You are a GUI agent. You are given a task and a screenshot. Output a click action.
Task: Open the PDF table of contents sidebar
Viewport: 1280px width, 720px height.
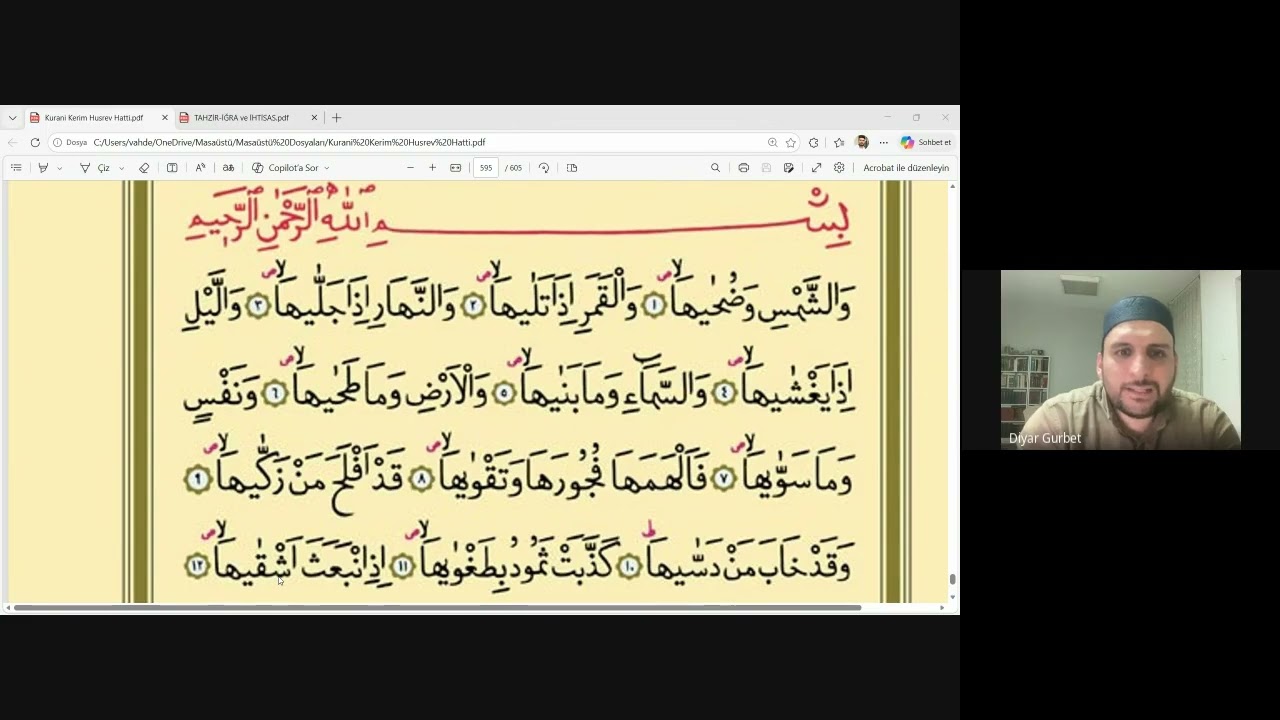[x=16, y=168]
